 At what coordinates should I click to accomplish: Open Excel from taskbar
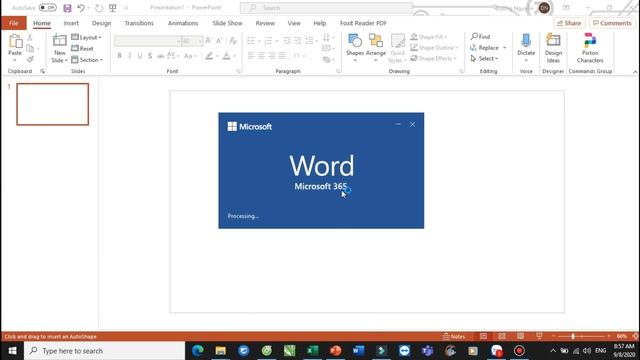point(313,351)
